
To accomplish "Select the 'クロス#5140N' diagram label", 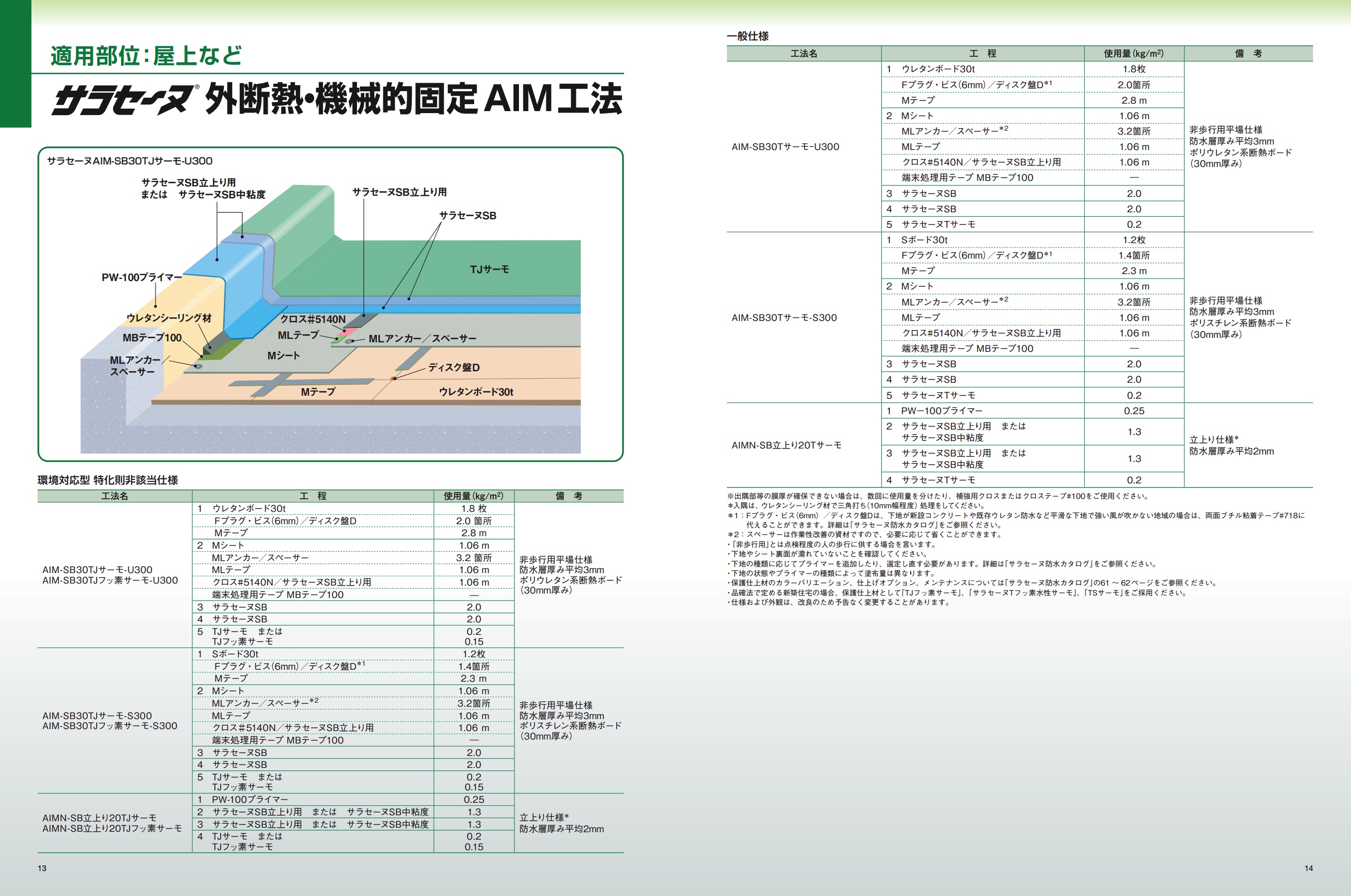I will tap(313, 319).
